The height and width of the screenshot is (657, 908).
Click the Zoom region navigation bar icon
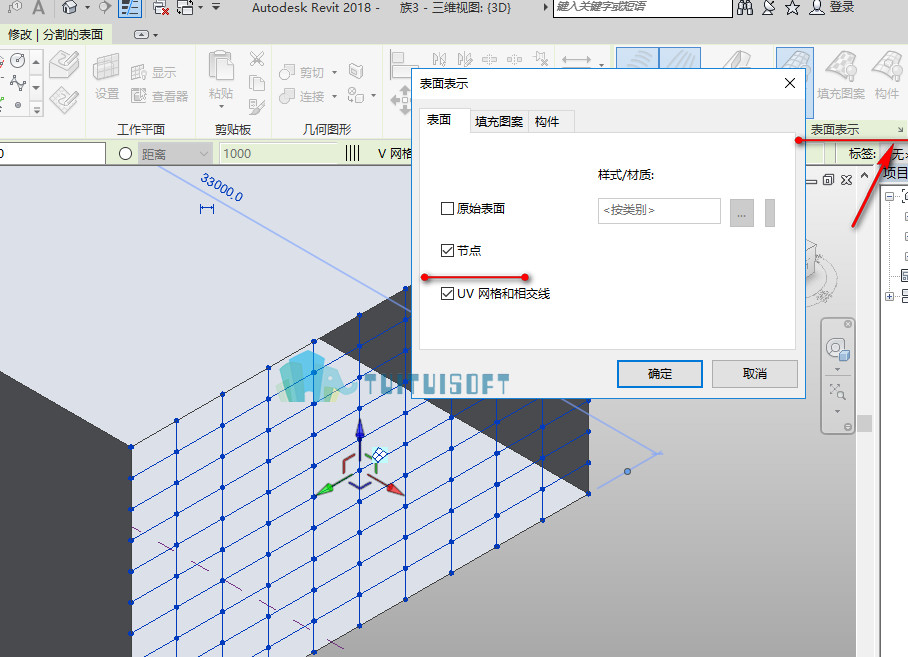pyautogui.click(x=837, y=392)
